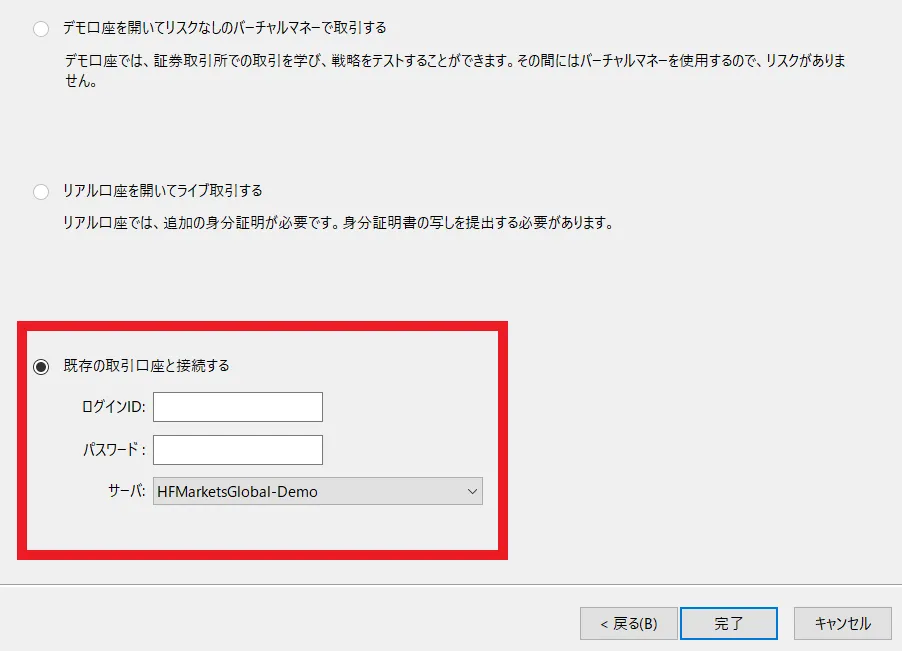Click the real account ID verification notice
This screenshot has height=651, width=902.
click(340, 222)
